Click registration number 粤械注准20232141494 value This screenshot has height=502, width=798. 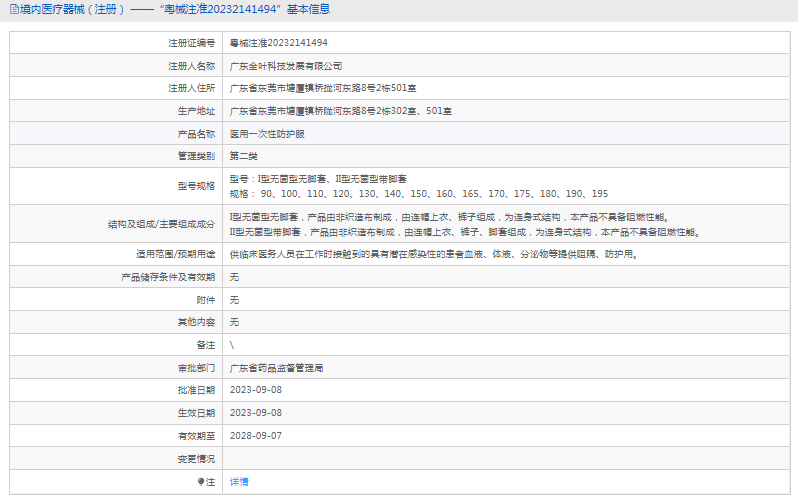(278, 43)
